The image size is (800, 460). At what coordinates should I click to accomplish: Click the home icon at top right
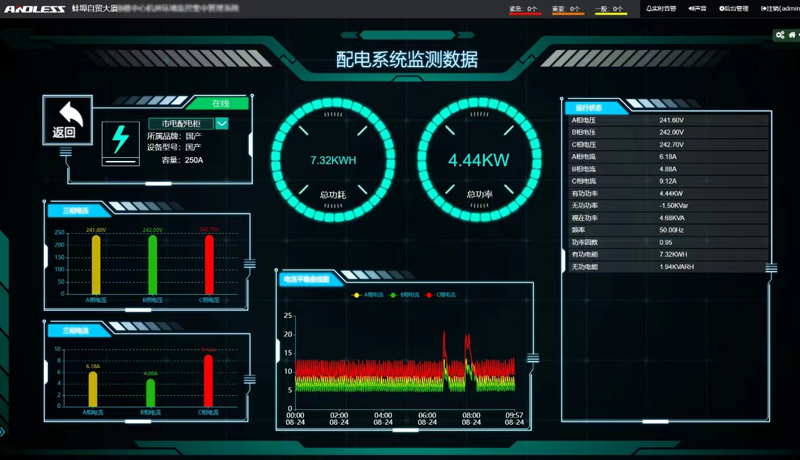pos(793,35)
